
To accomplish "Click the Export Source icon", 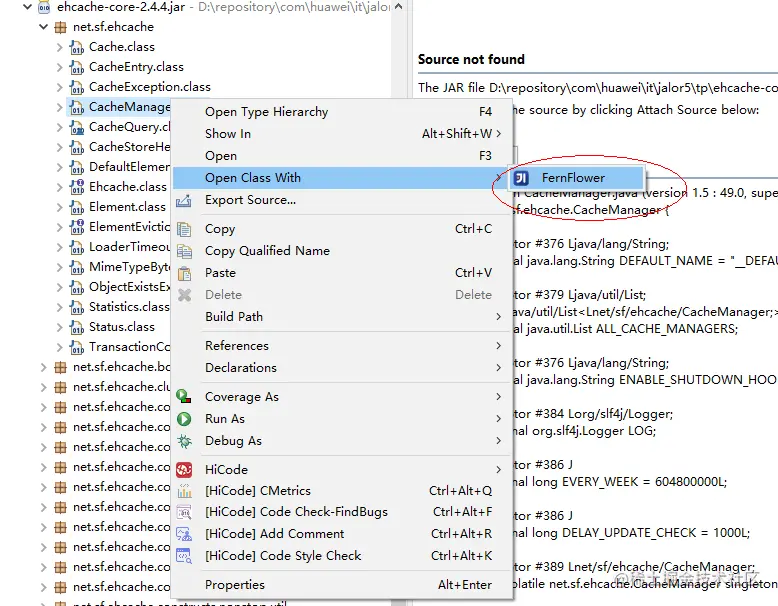I will click(184, 200).
